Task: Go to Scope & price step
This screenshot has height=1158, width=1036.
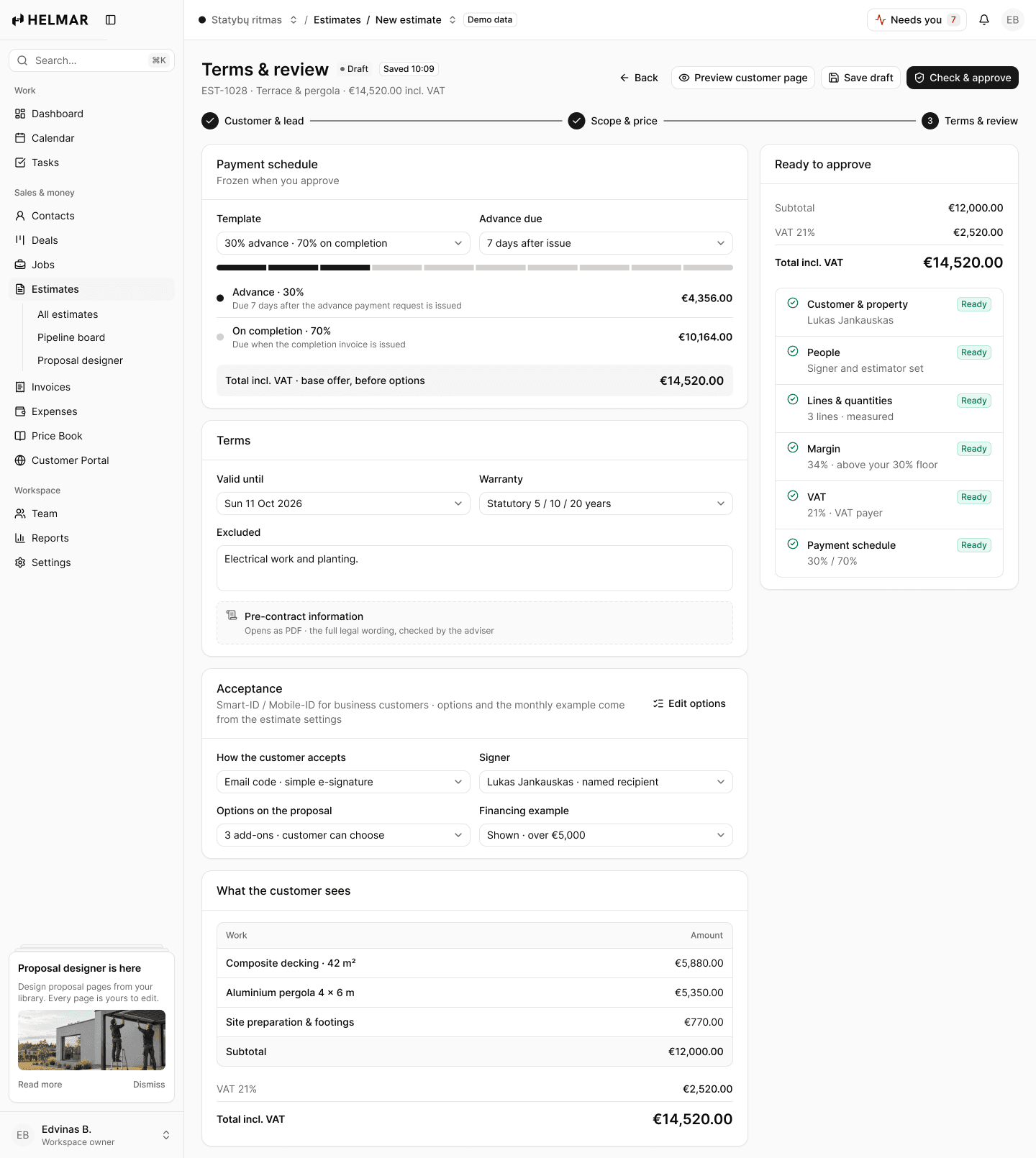Action: point(613,121)
